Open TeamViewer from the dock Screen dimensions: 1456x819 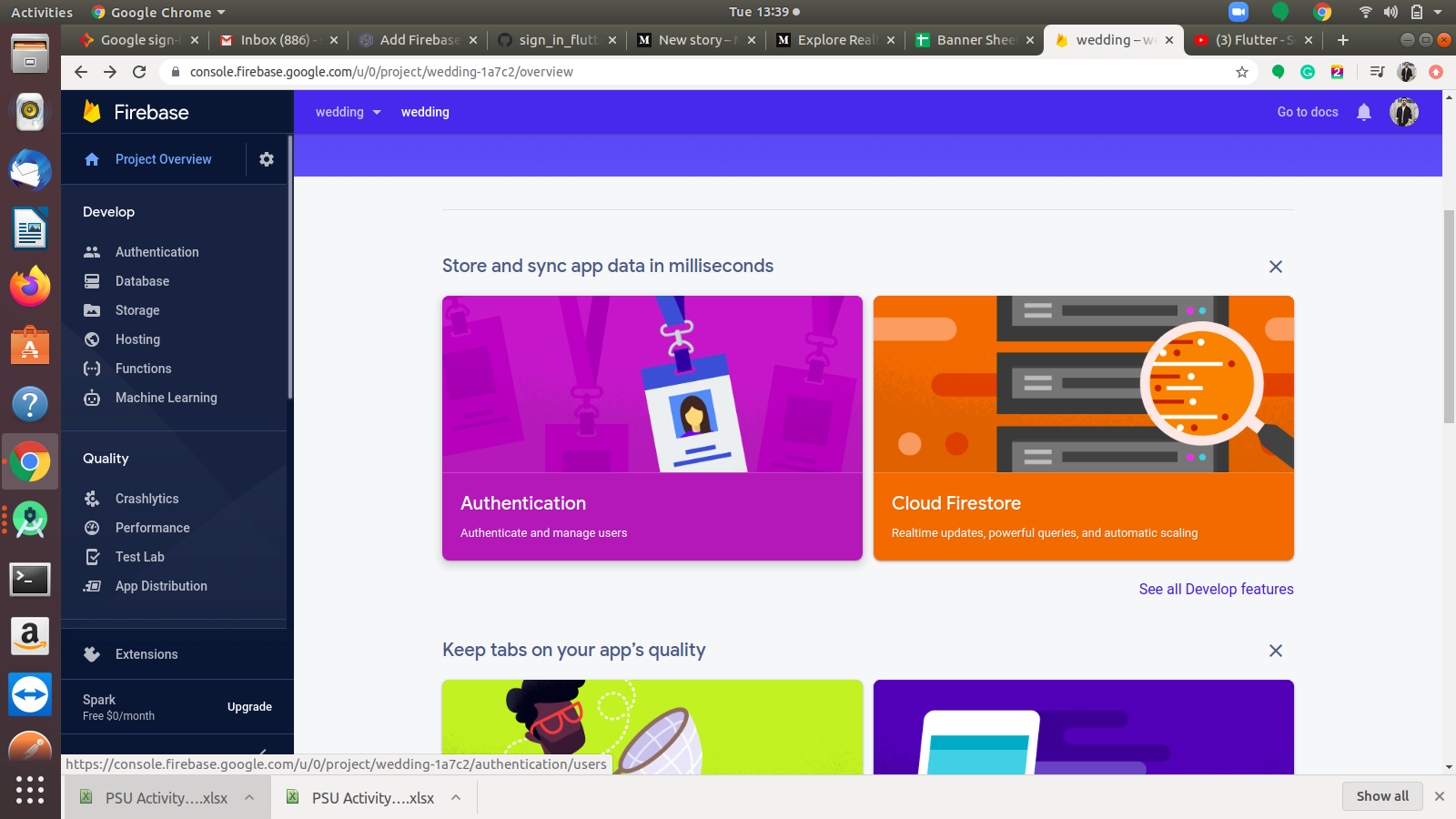pos(30,695)
